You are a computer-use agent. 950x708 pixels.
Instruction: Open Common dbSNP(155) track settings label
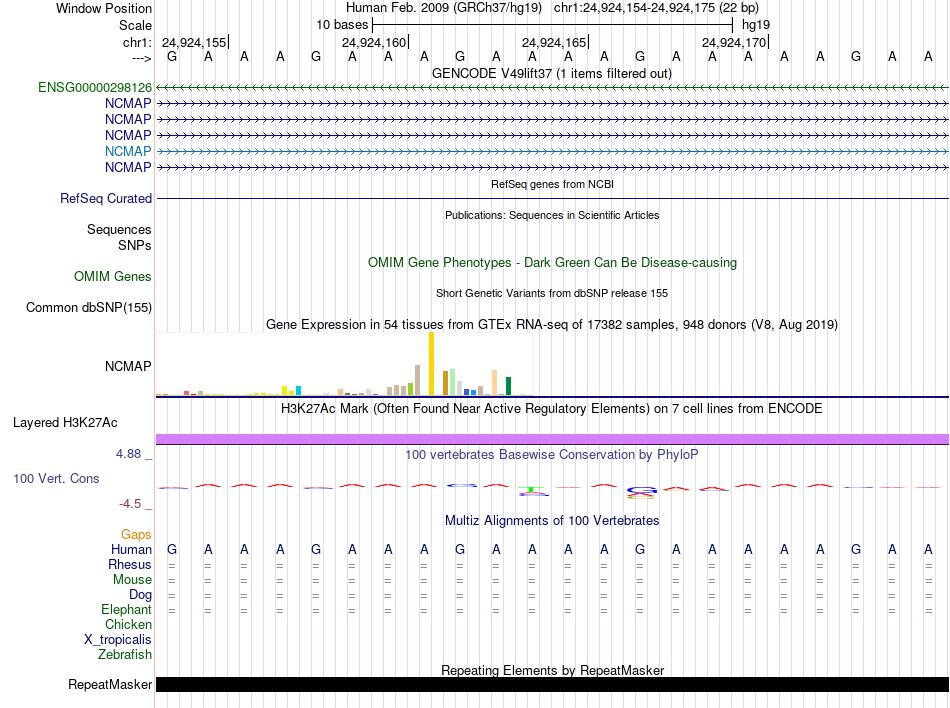click(88, 308)
